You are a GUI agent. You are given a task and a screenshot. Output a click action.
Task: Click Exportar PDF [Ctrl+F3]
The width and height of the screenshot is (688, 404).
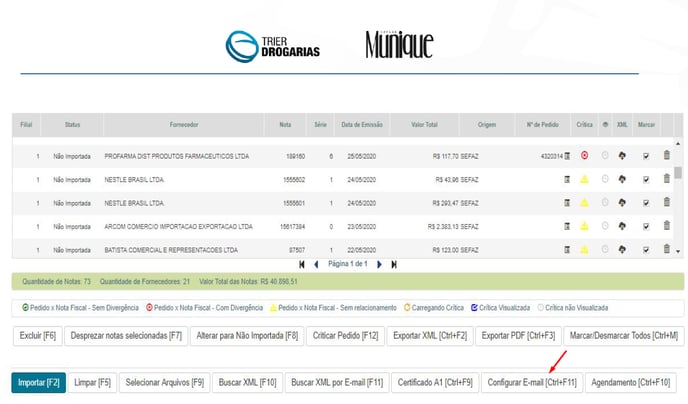518,336
